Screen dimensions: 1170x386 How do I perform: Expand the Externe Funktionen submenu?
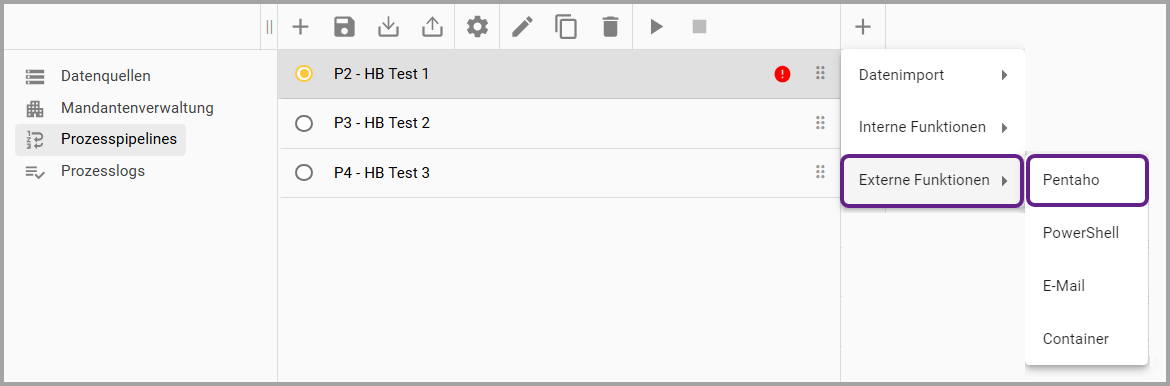tap(931, 181)
